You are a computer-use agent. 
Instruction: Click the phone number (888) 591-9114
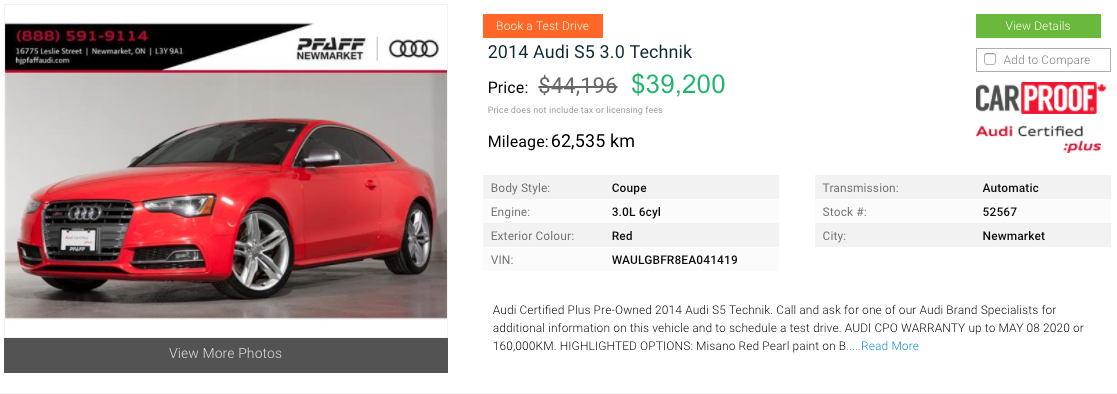tap(82, 36)
